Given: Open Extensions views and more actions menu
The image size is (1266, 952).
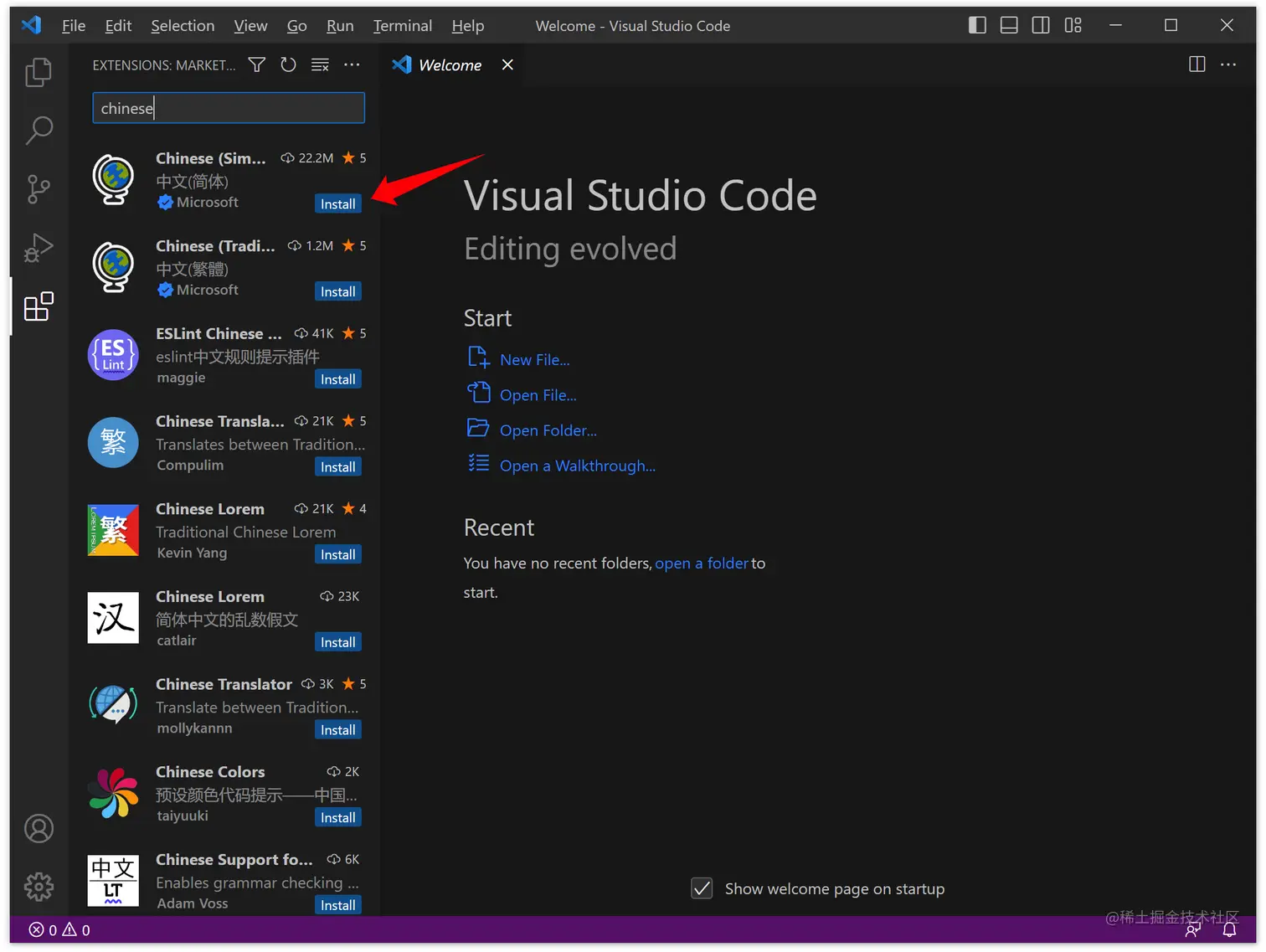Looking at the screenshot, I should [x=352, y=64].
